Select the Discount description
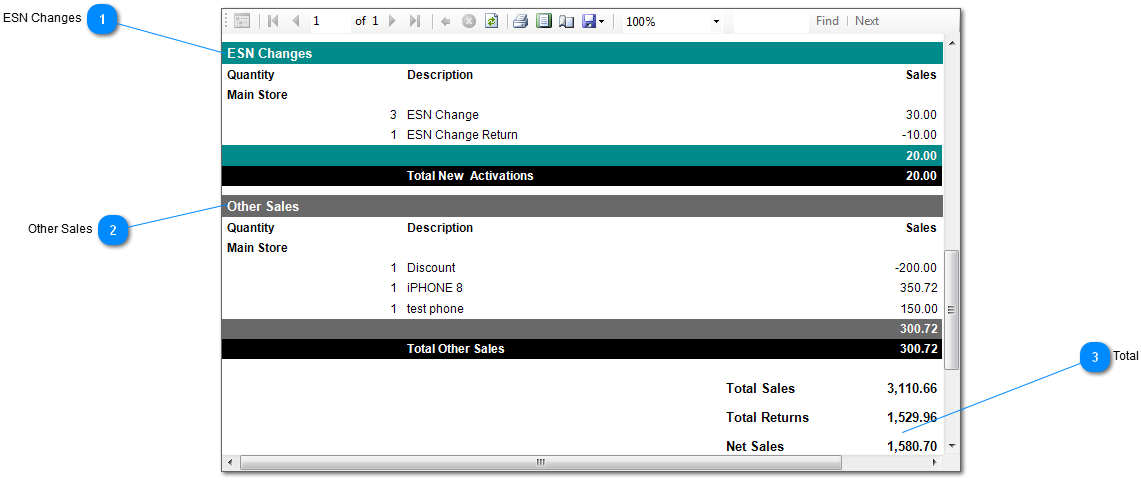 [431, 267]
